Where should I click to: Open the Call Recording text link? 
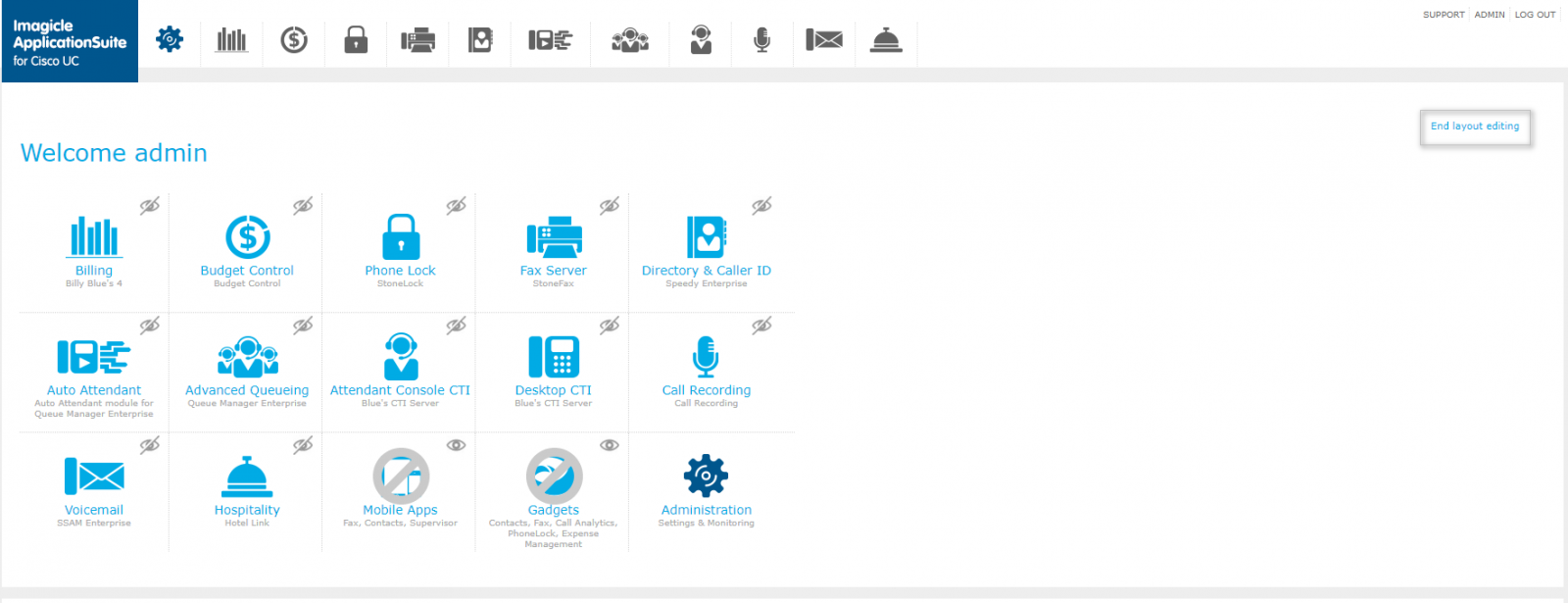coord(707,390)
